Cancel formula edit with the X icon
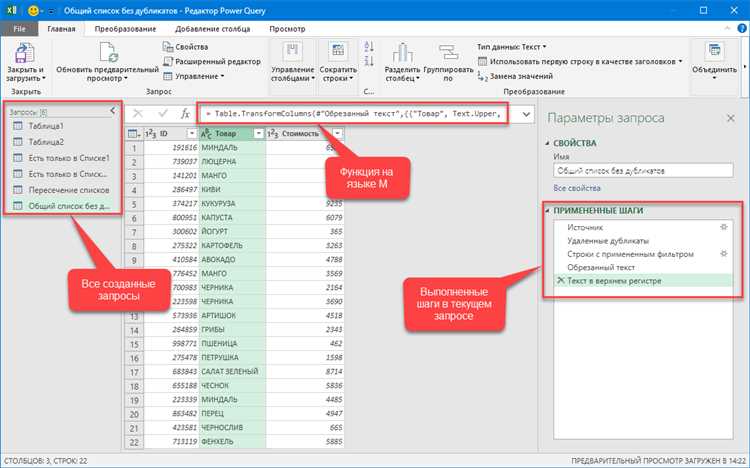Screen dimensions: 750x468 coord(138,113)
